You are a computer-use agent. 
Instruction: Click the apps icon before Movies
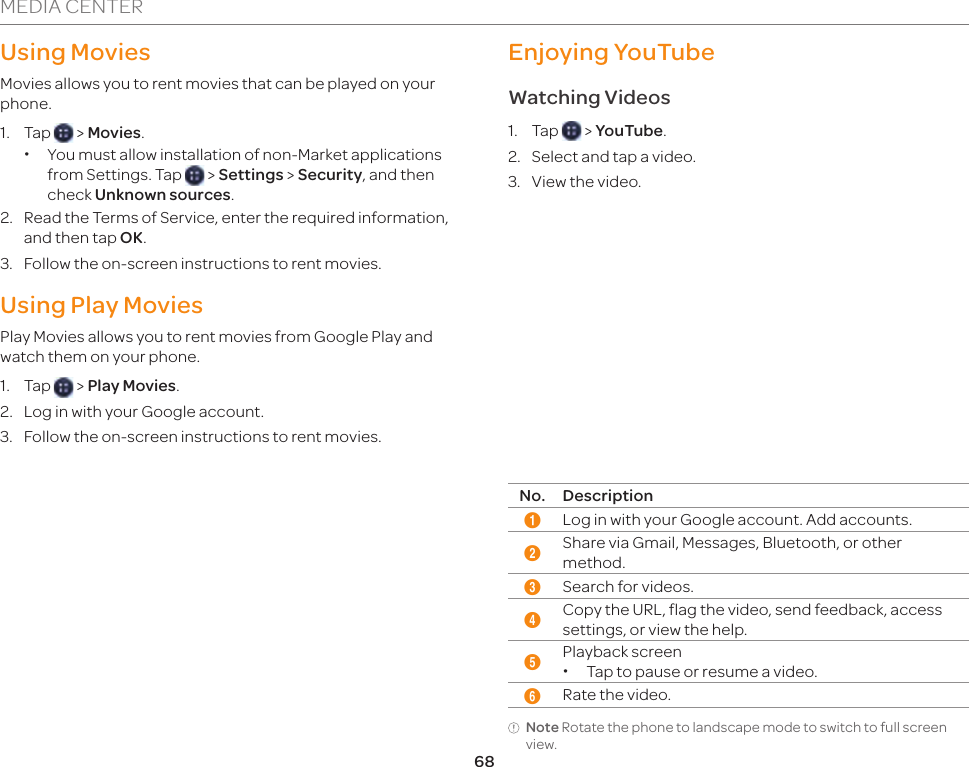point(63,133)
